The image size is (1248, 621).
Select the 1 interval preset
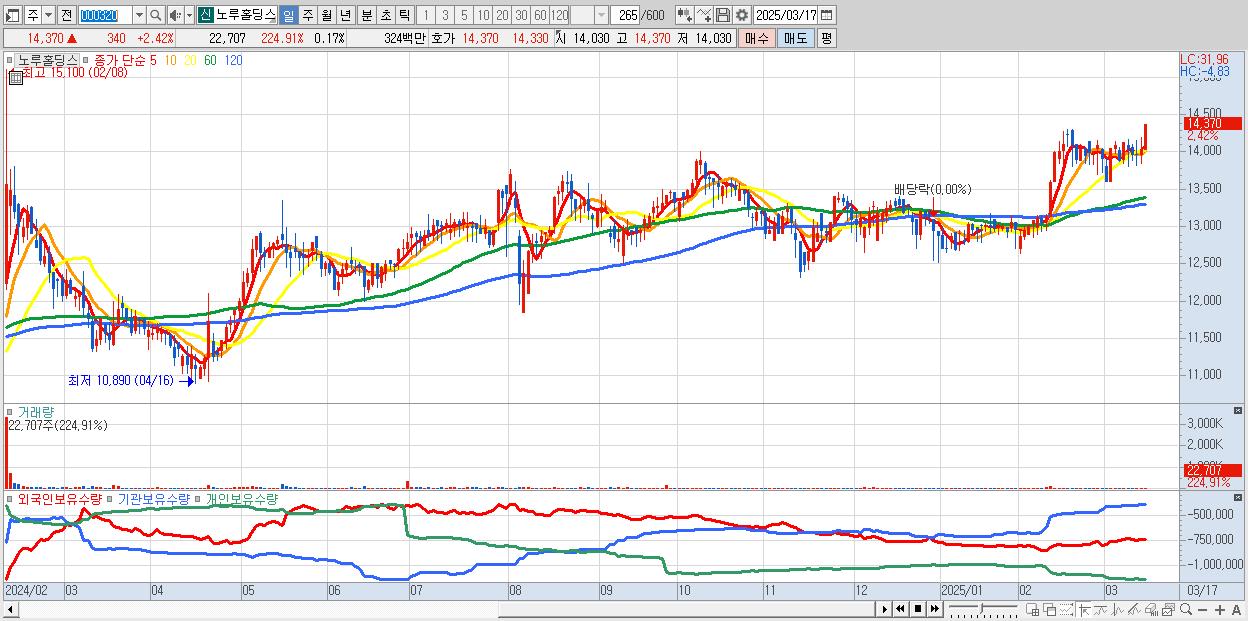pos(426,15)
